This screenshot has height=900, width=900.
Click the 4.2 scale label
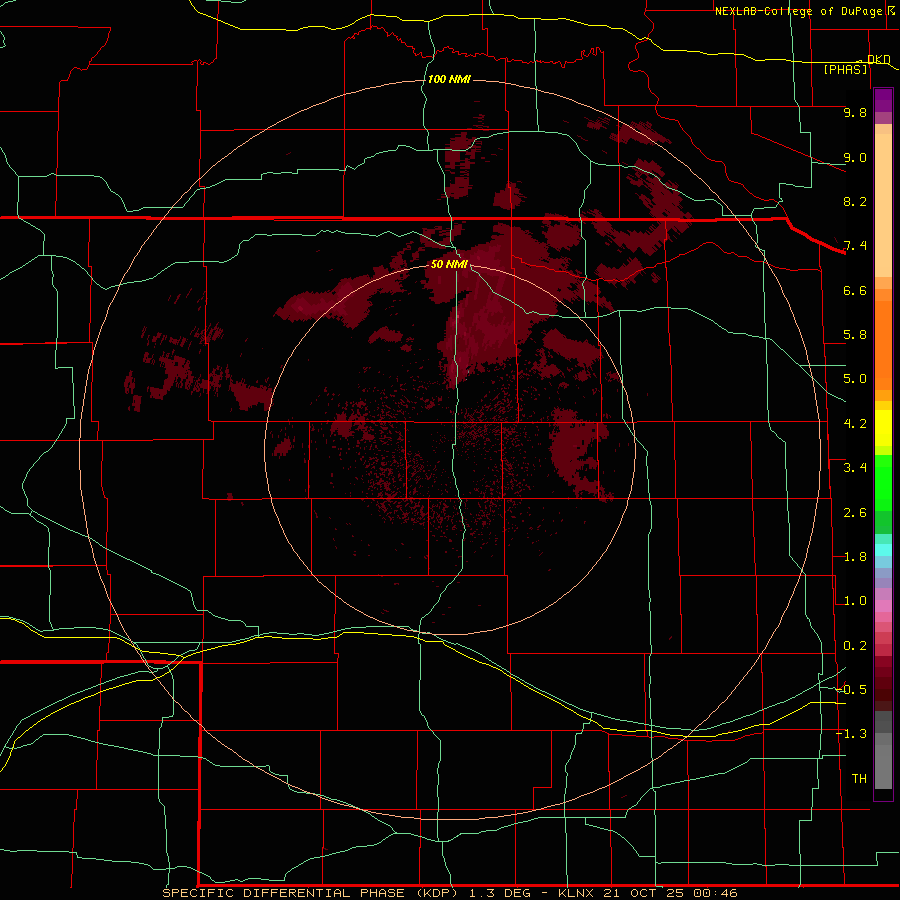pyautogui.click(x=855, y=424)
